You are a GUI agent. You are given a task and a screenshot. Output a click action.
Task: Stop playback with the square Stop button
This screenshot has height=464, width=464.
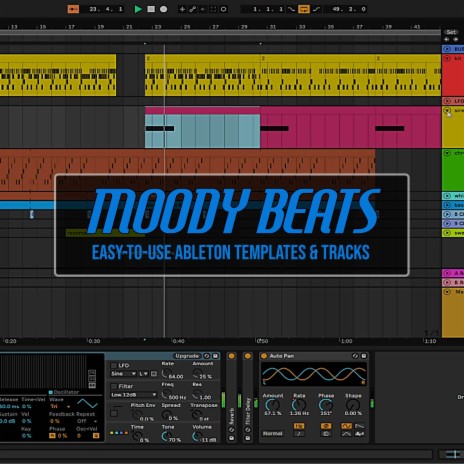coord(151,9)
